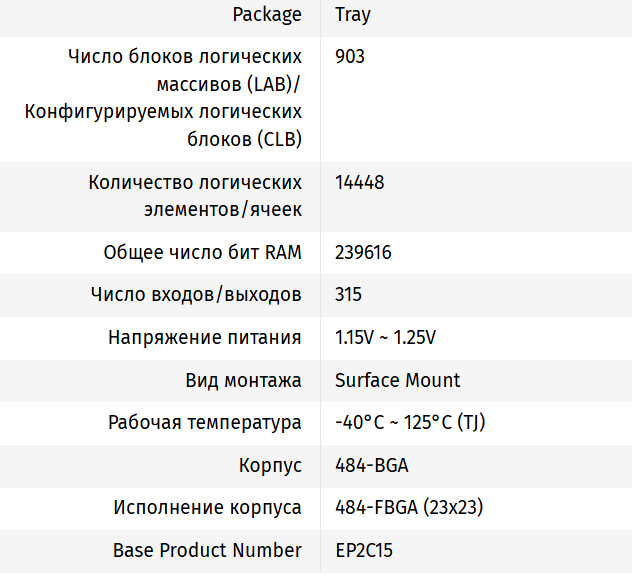Click the "Tray" package value
The width and height of the screenshot is (632, 576).
click(353, 15)
